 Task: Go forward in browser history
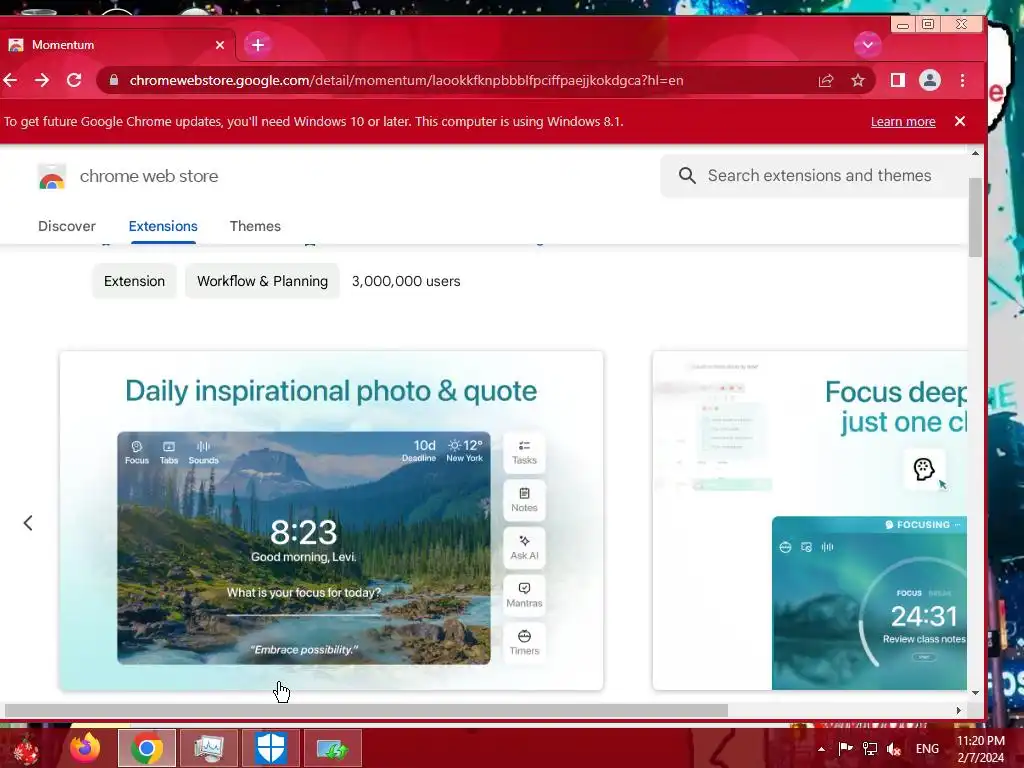coord(42,80)
